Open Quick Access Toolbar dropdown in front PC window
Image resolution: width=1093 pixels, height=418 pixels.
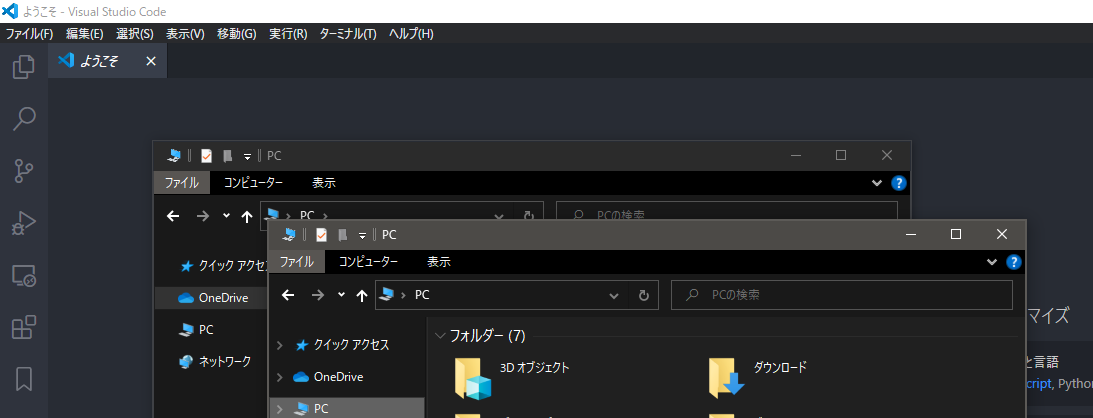362,235
